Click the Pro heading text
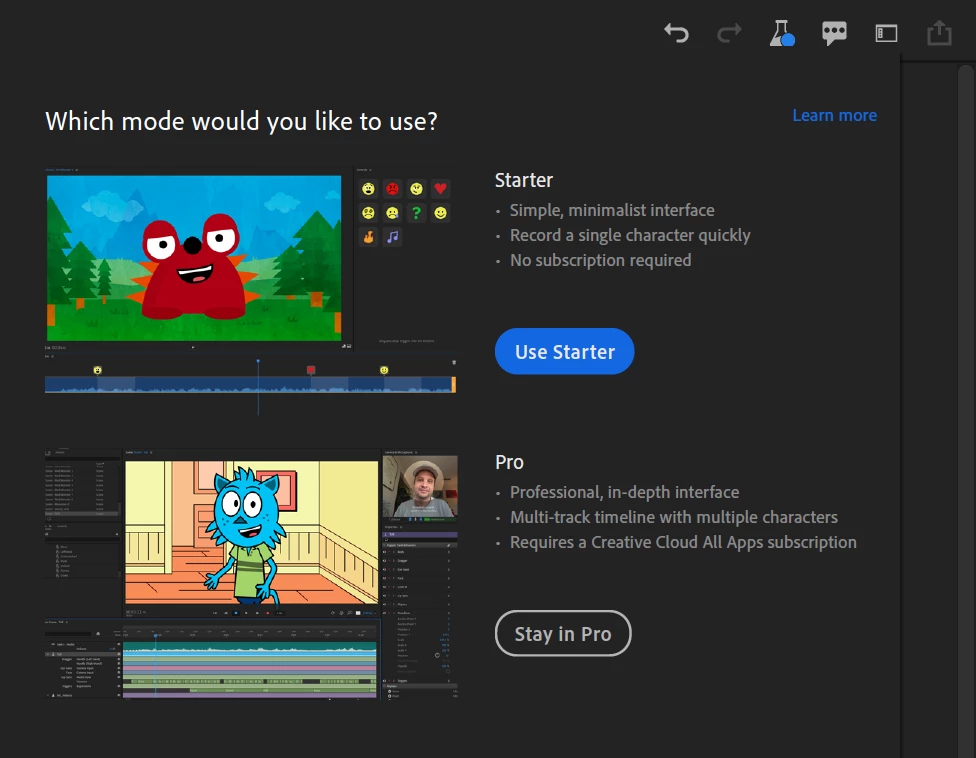 509,462
